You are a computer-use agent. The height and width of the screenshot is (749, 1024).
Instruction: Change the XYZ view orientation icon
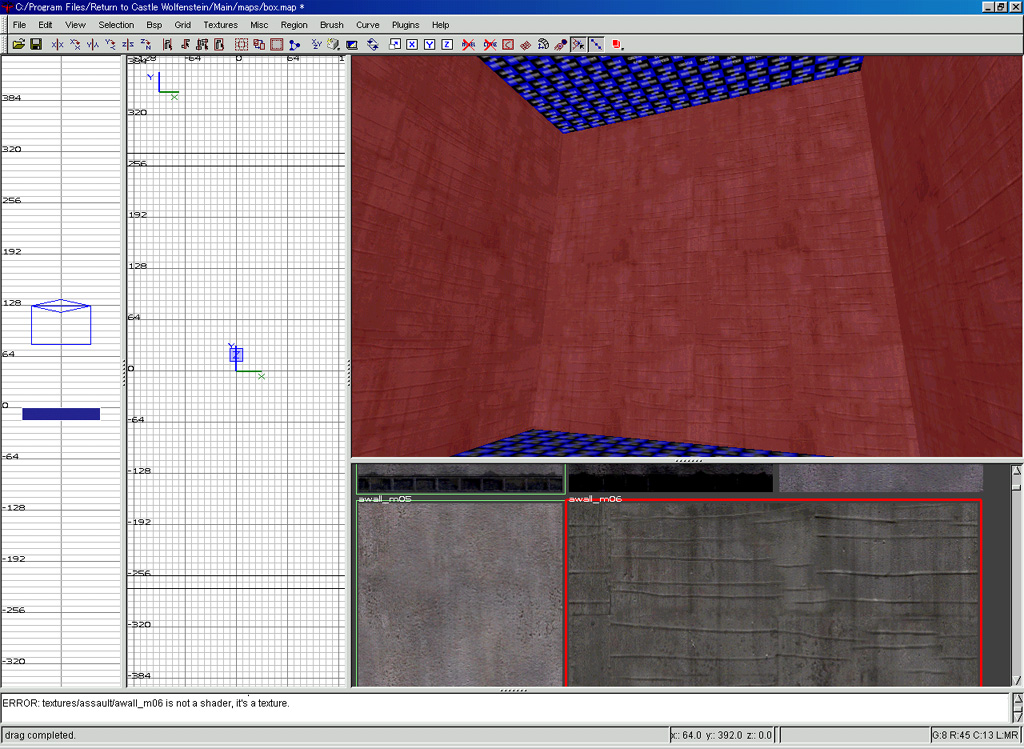click(317, 44)
